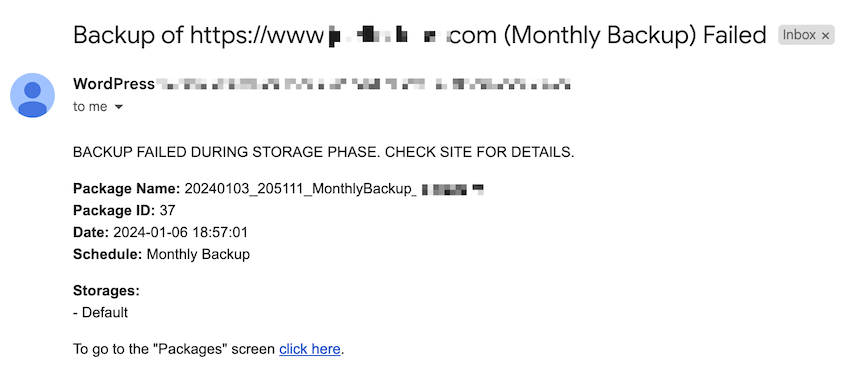Click the sender's blue profile avatar
Screen dimensions: 845x378
click(x=32, y=95)
